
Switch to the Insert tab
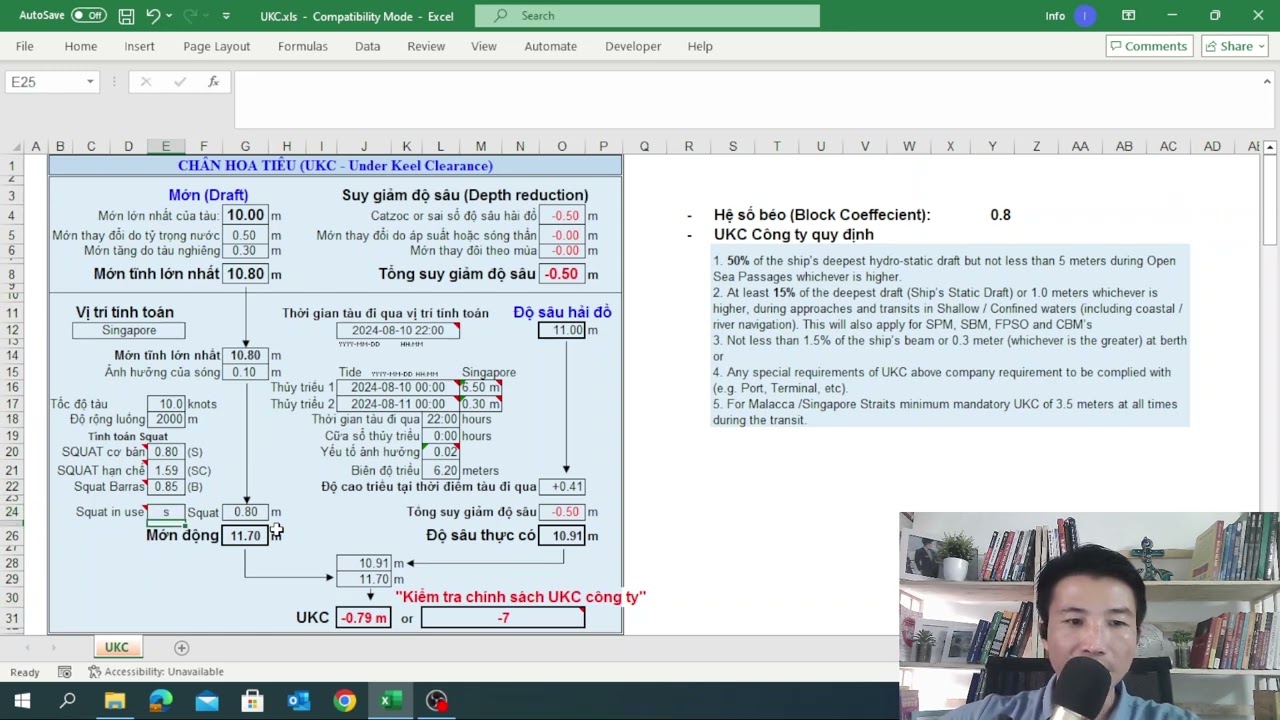140,46
